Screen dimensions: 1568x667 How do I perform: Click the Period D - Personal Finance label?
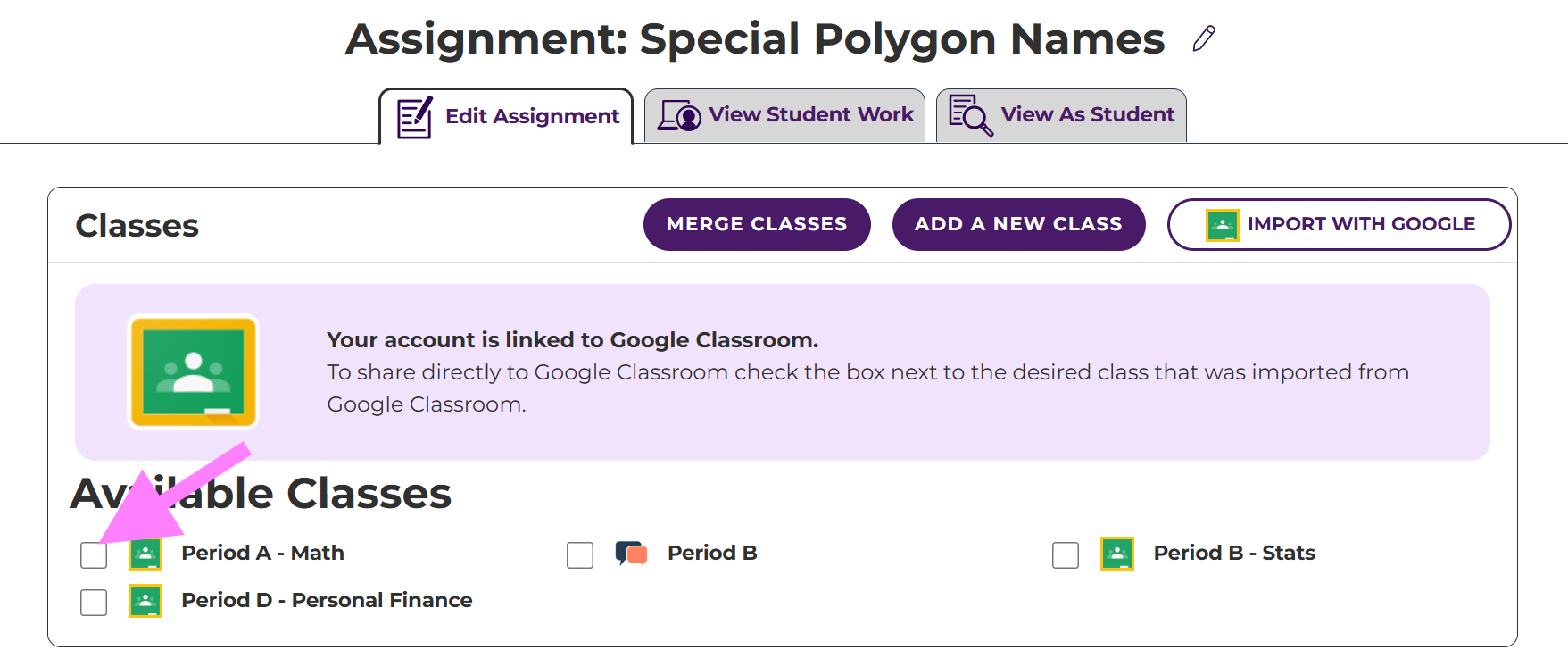(327, 600)
